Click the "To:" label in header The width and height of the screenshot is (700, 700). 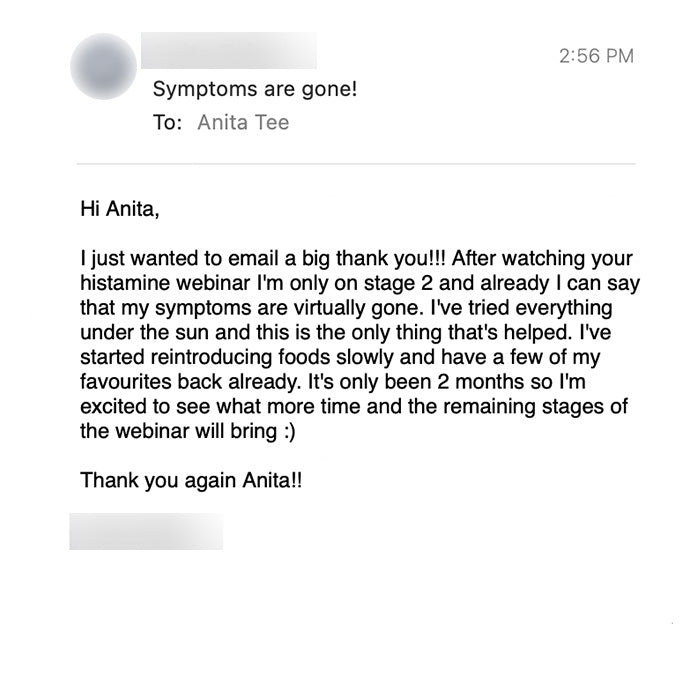167,123
